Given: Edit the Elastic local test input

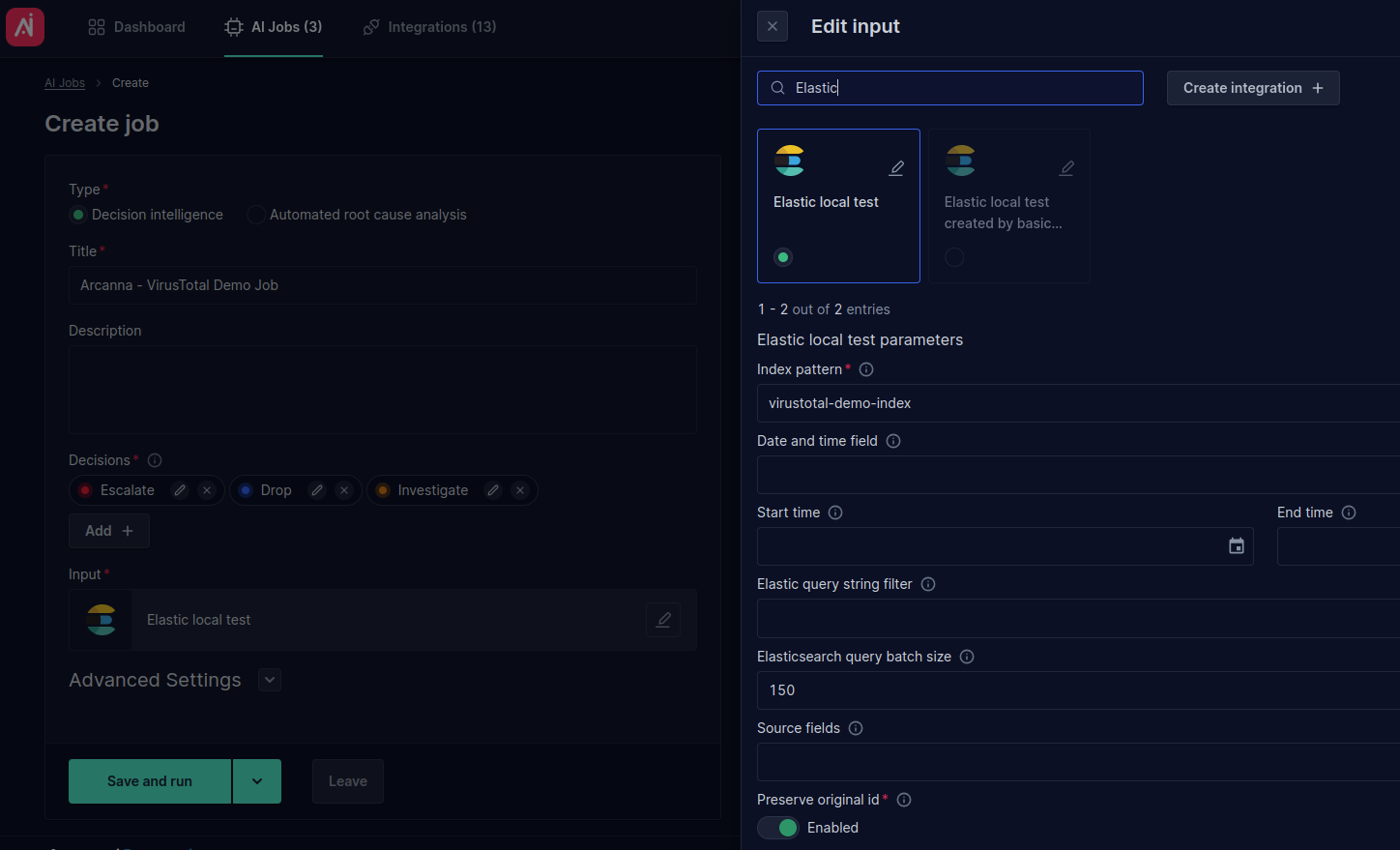Looking at the screenshot, I should (x=663, y=620).
